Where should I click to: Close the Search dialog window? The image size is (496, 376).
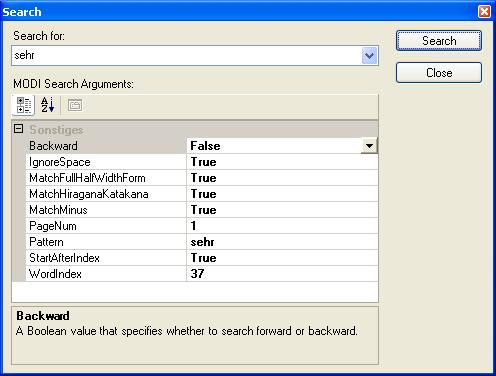484,12
